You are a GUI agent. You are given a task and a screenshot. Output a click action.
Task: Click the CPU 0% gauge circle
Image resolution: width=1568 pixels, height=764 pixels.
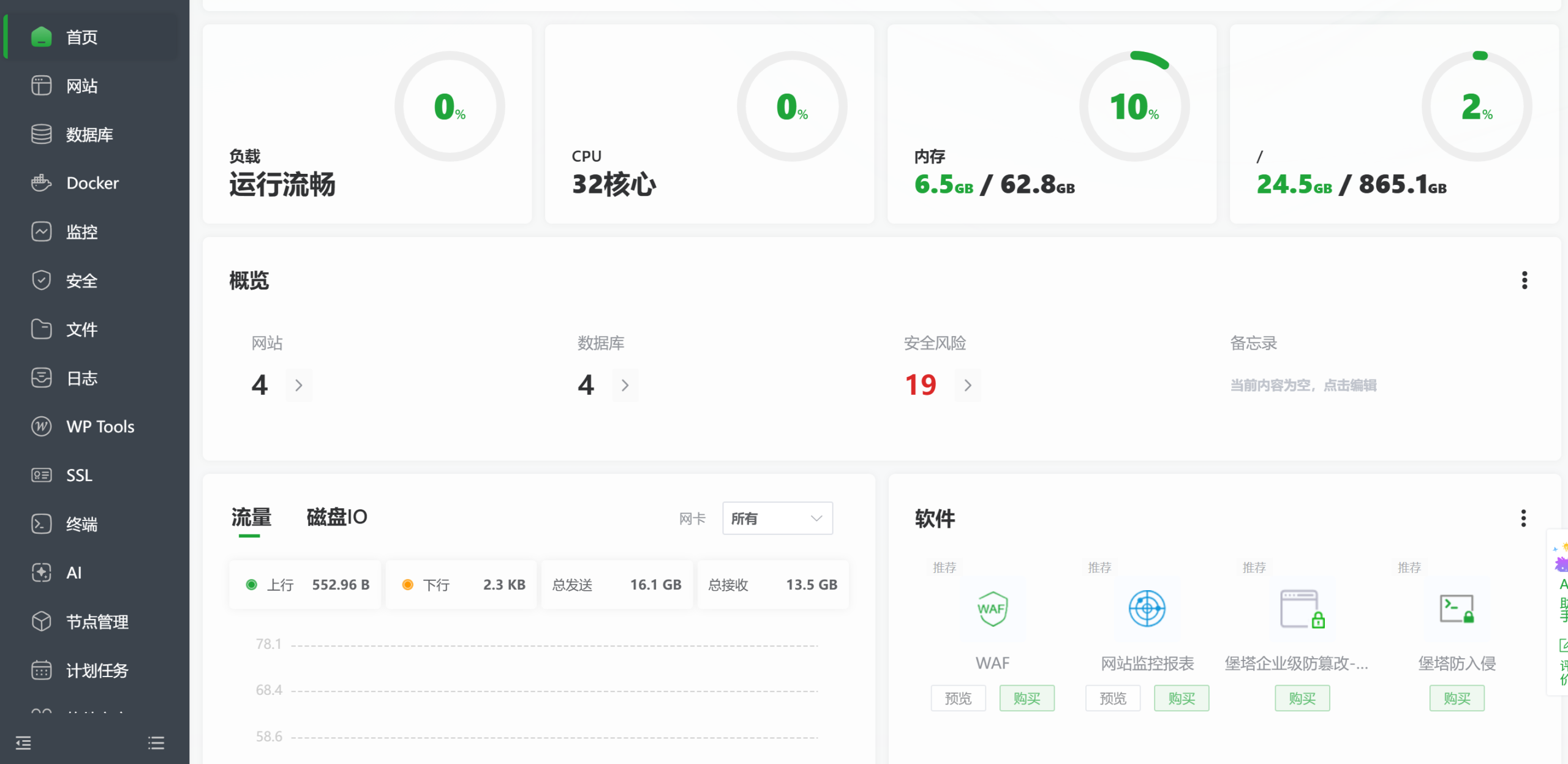pyautogui.click(x=792, y=107)
